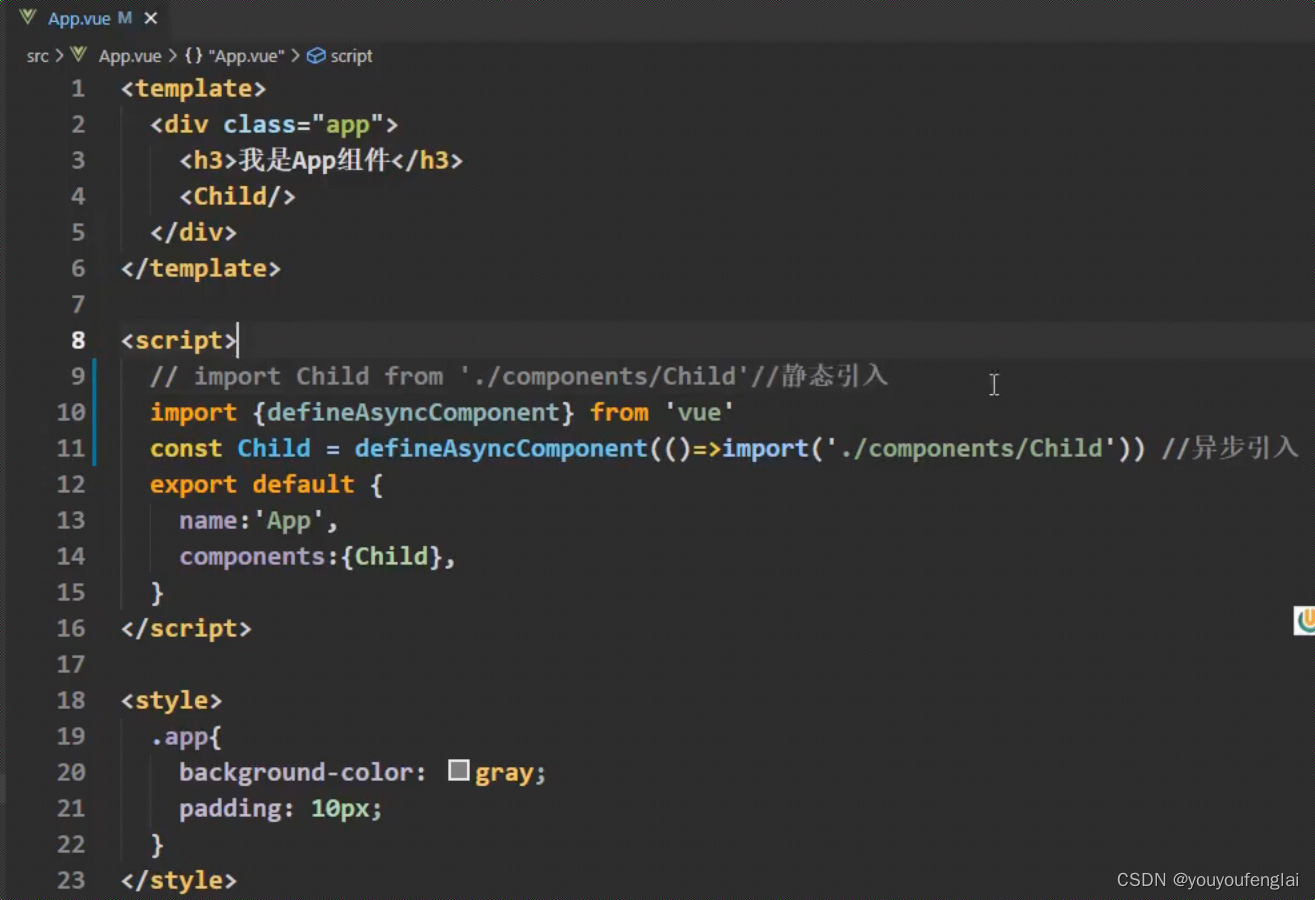
Task: Click the </script> closing tag
Action: (186, 628)
